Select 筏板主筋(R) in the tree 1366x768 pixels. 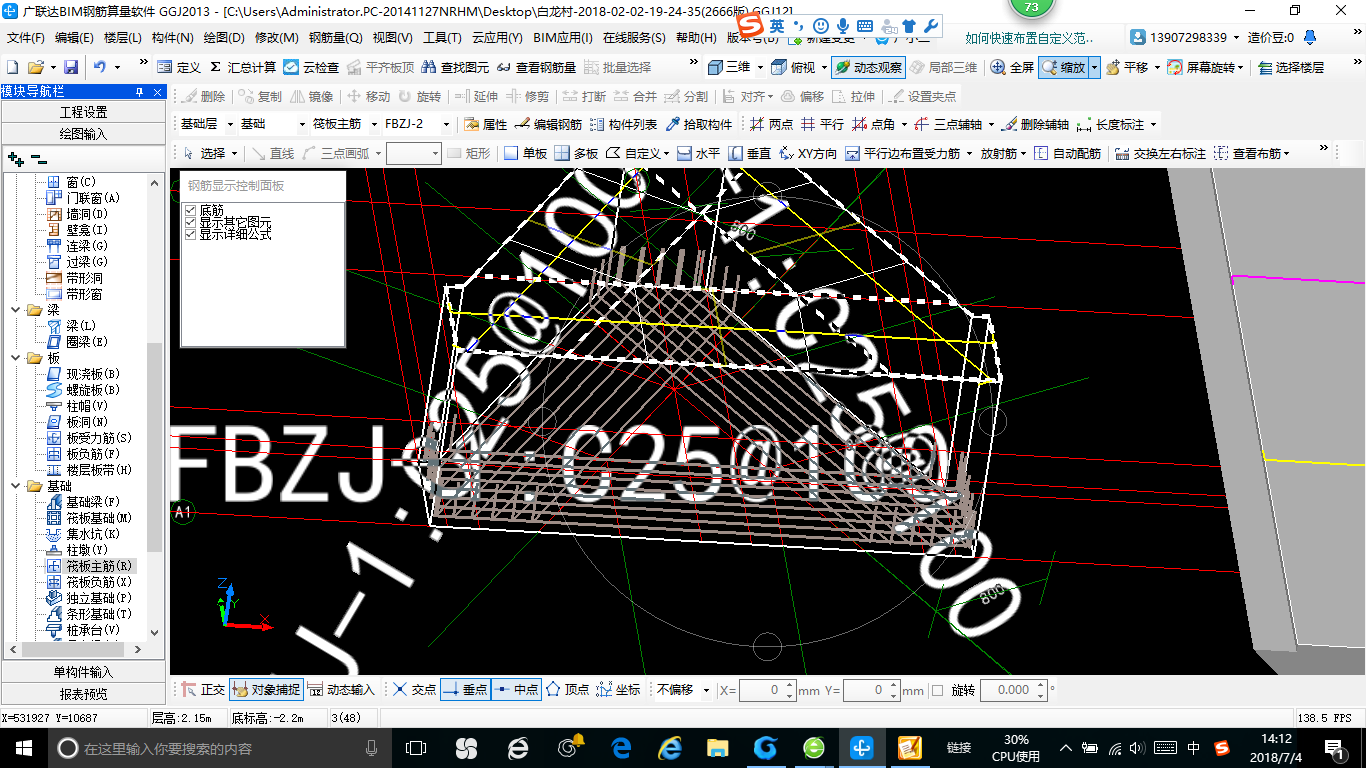(100, 566)
